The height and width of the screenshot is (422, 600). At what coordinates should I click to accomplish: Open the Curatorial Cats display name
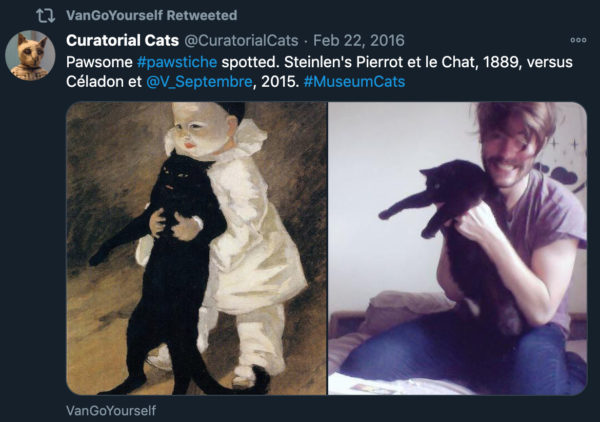[x=122, y=40]
